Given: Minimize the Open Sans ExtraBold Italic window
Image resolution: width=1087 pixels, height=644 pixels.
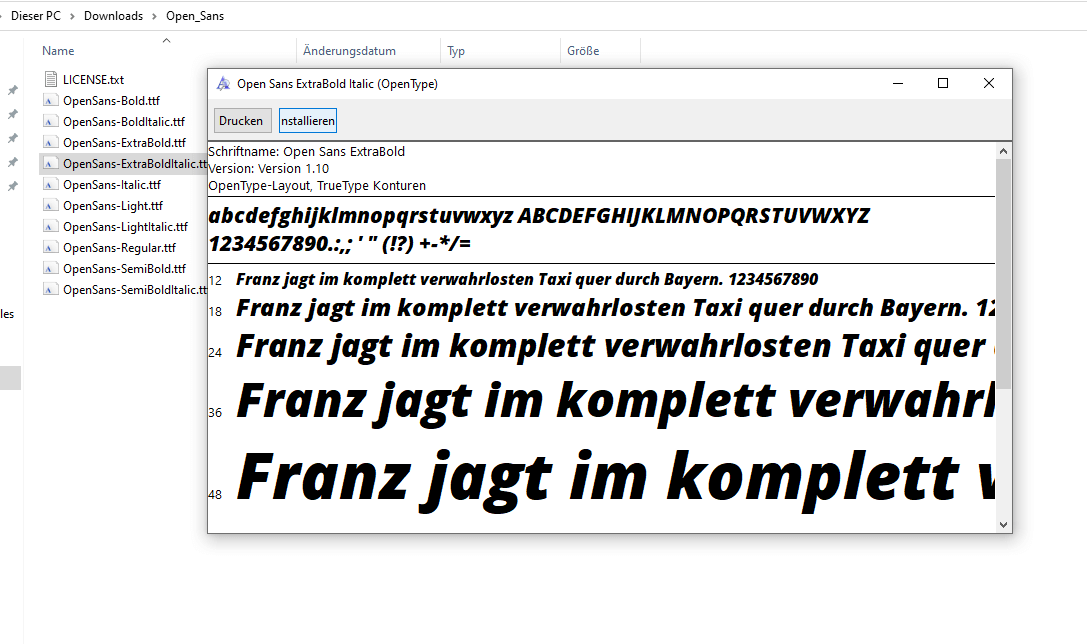Looking at the screenshot, I should [898, 83].
